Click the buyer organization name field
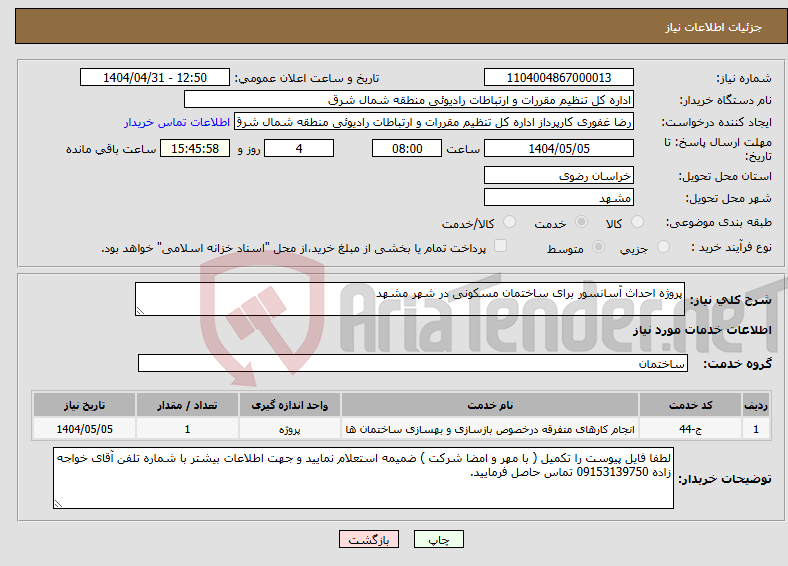 click(409, 100)
